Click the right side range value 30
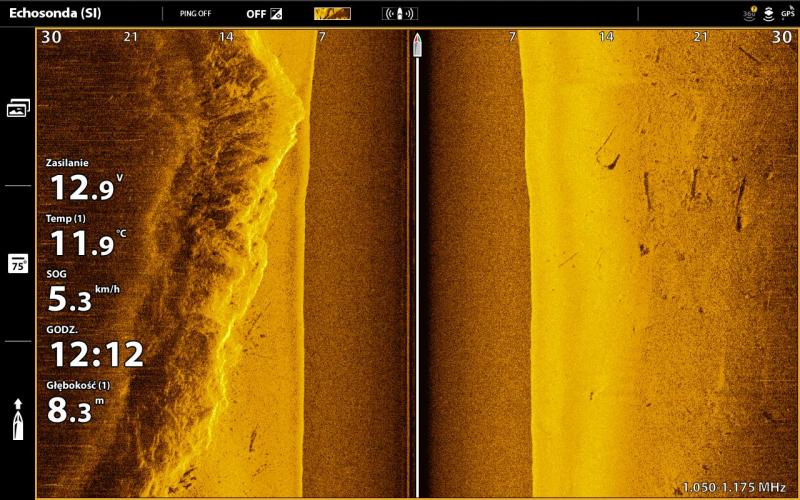This screenshot has width=800, height=500. click(781, 37)
